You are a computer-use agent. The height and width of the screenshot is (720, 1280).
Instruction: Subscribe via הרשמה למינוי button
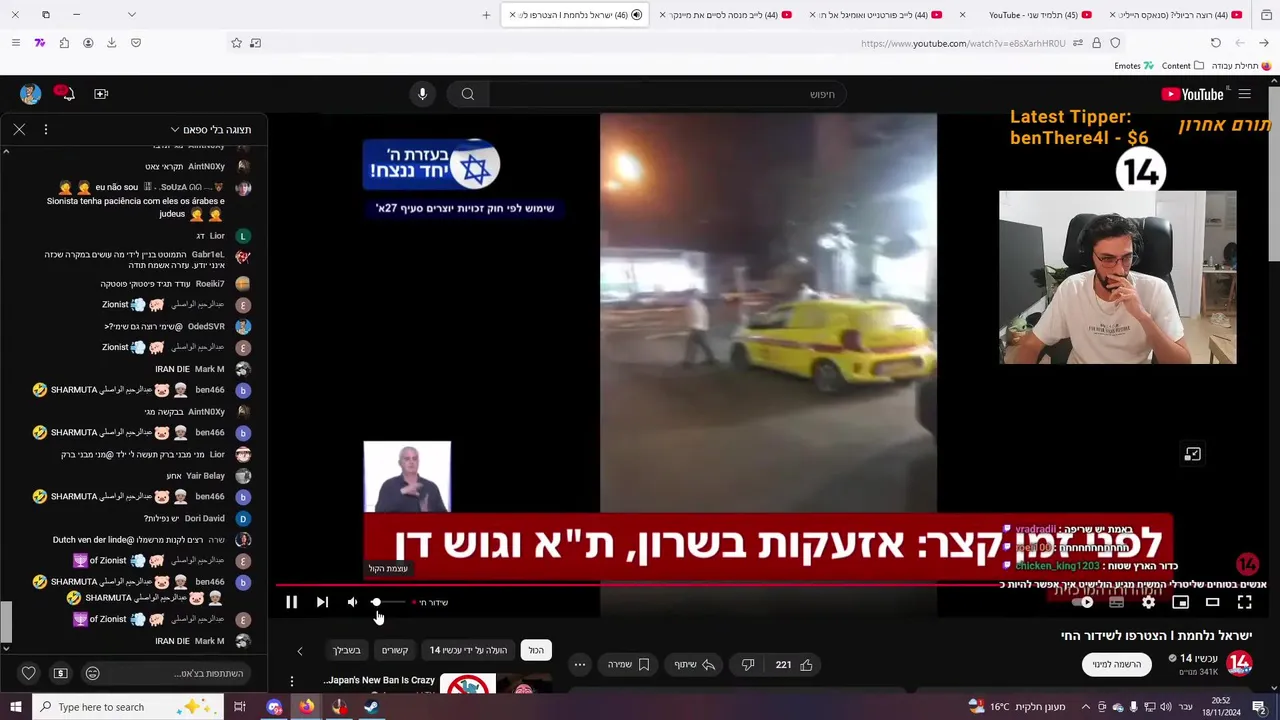pyautogui.click(x=1116, y=664)
